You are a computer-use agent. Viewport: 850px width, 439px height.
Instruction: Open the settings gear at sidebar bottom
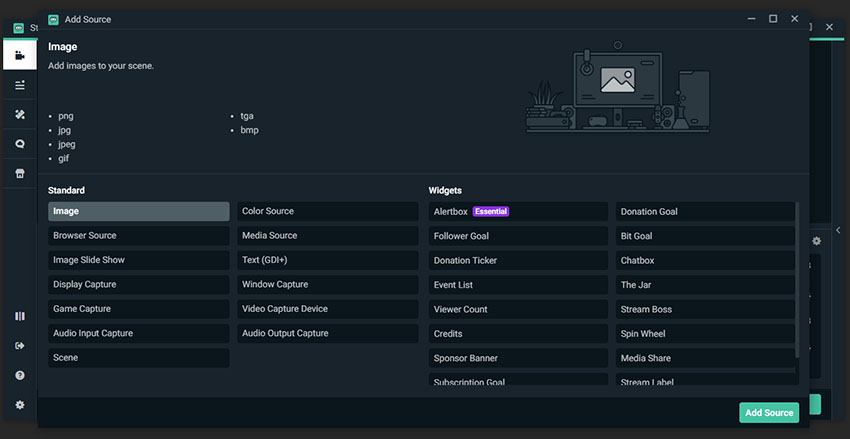[x=20, y=405]
